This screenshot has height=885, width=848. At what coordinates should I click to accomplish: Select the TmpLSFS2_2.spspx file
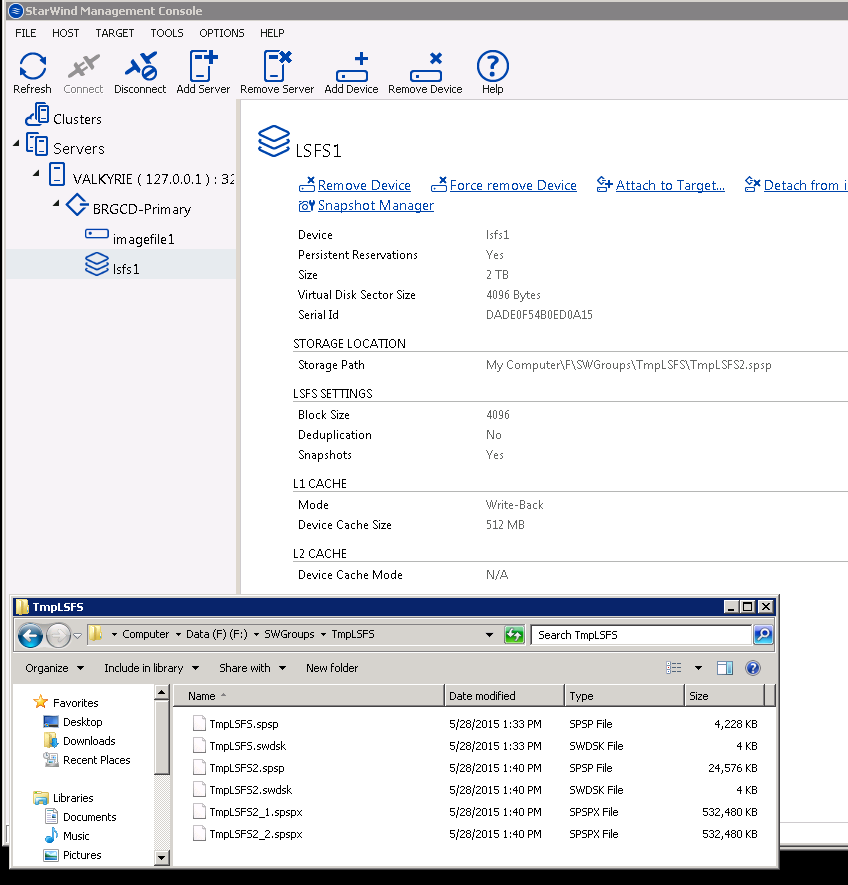tap(256, 834)
